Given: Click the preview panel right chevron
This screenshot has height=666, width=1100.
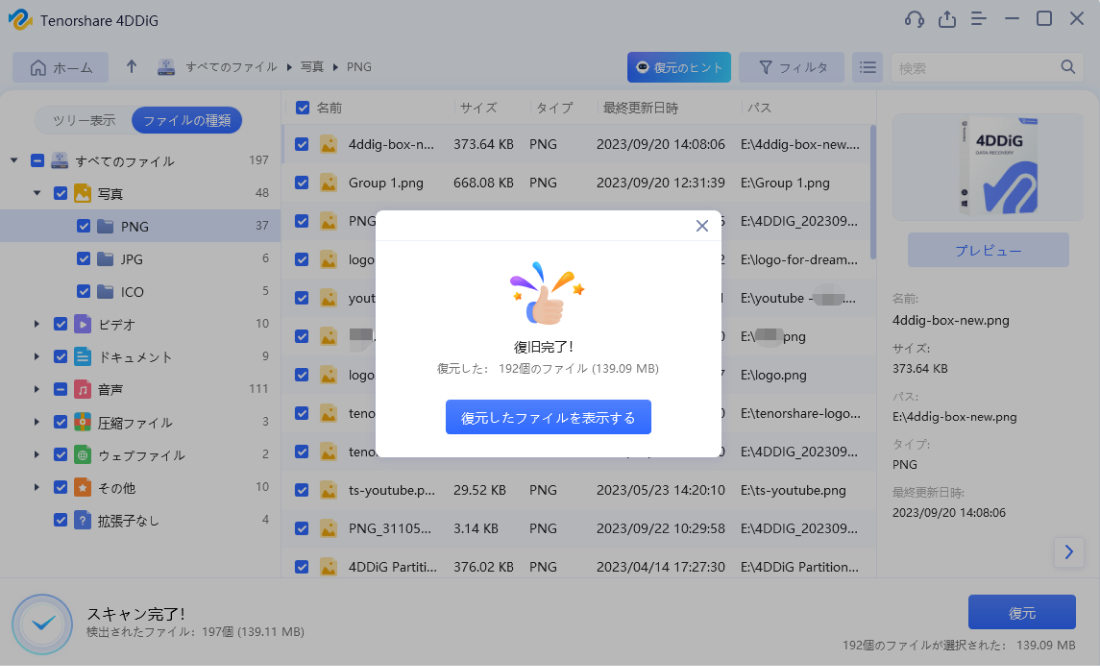Looking at the screenshot, I should tap(1068, 552).
